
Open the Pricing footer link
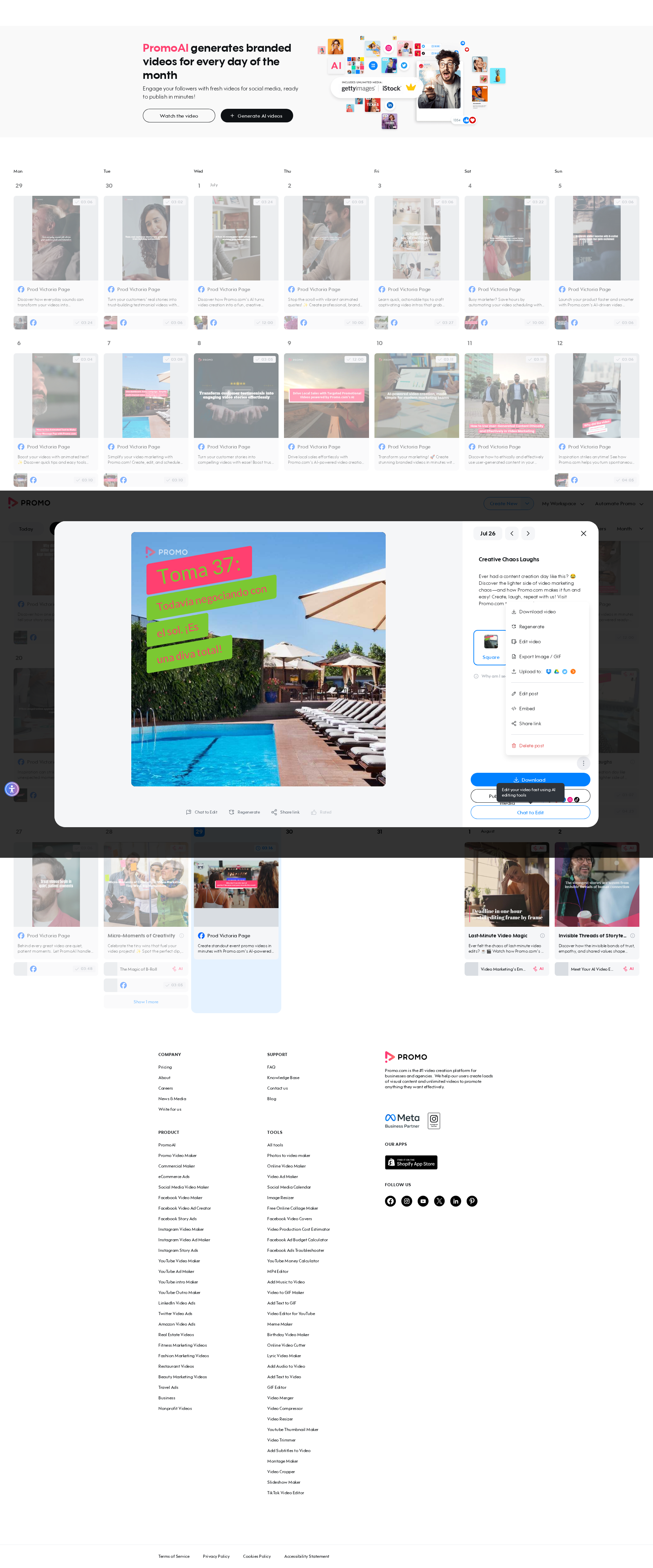coord(165,1067)
